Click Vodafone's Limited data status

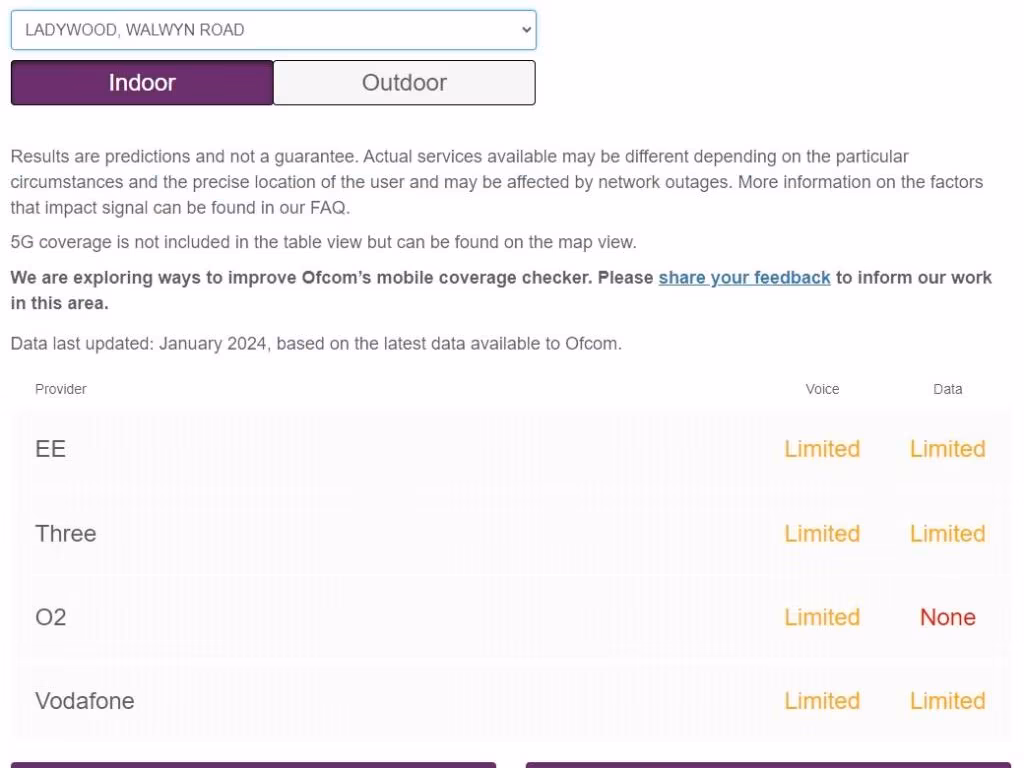click(x=947, y=701)
